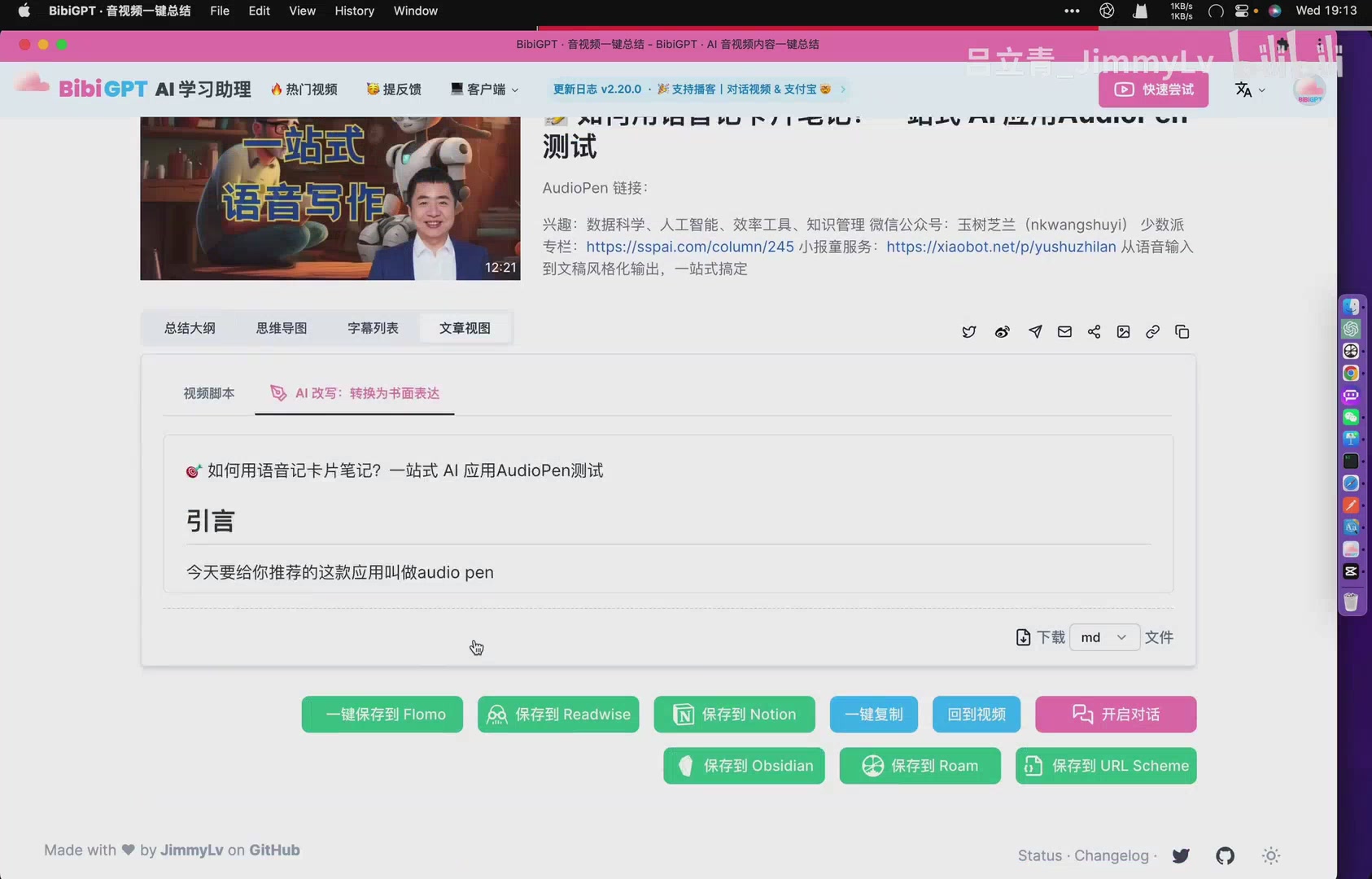Toggle light/dark theme sun icon
This screenshot has height=879, width=1372.
click(x=1270, y=855)
